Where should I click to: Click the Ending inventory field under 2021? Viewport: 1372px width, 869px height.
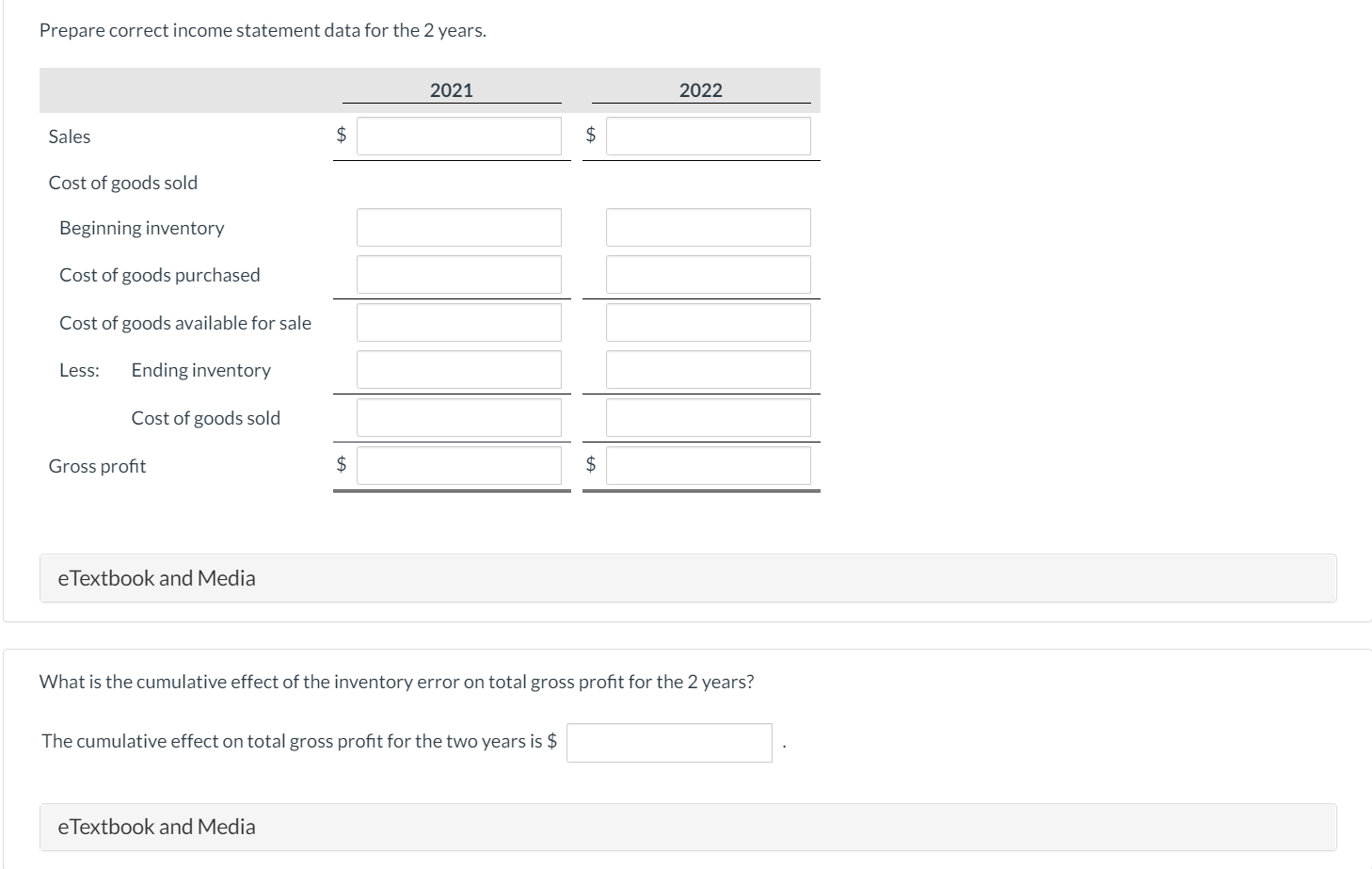pyautogui.click(x=458, y=368)
